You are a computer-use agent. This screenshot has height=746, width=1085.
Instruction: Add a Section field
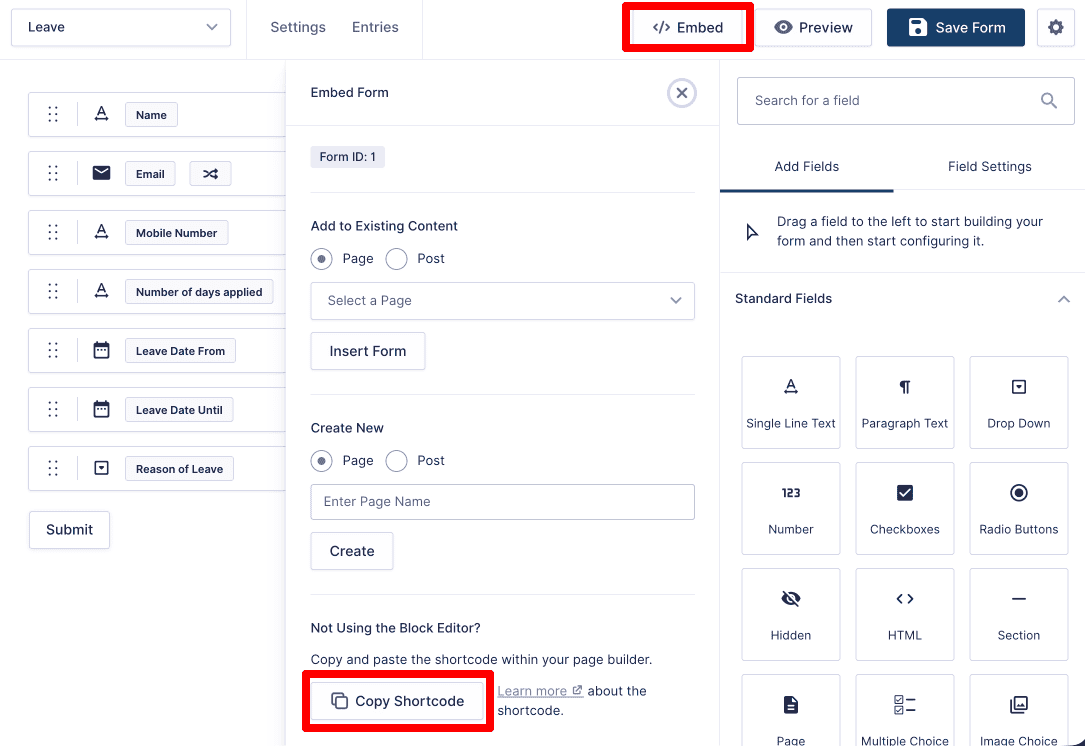tap(1019, 615)
